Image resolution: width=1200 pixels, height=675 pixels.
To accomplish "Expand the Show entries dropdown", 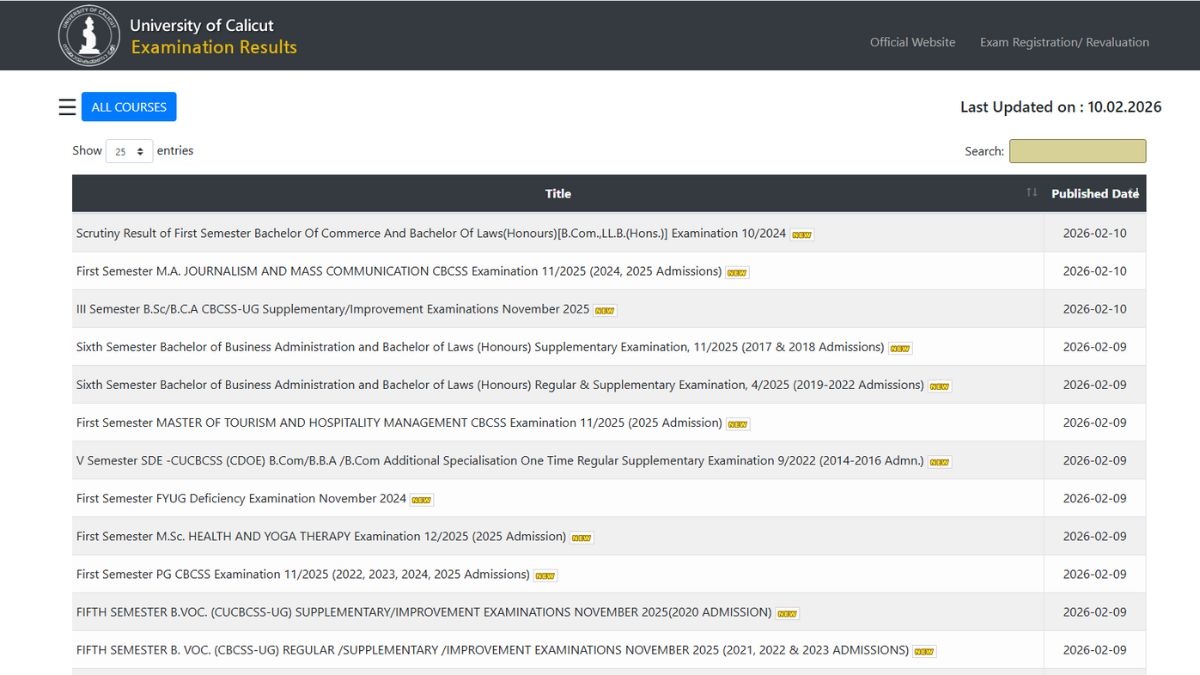I will [129, 152].
